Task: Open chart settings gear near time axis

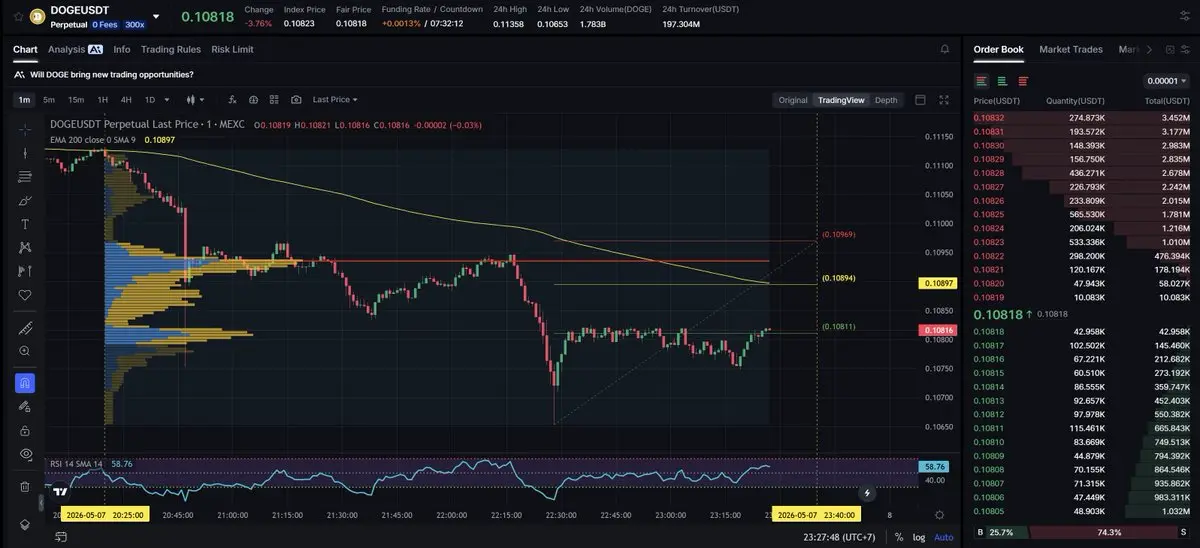Action: (x=938, y=514)
